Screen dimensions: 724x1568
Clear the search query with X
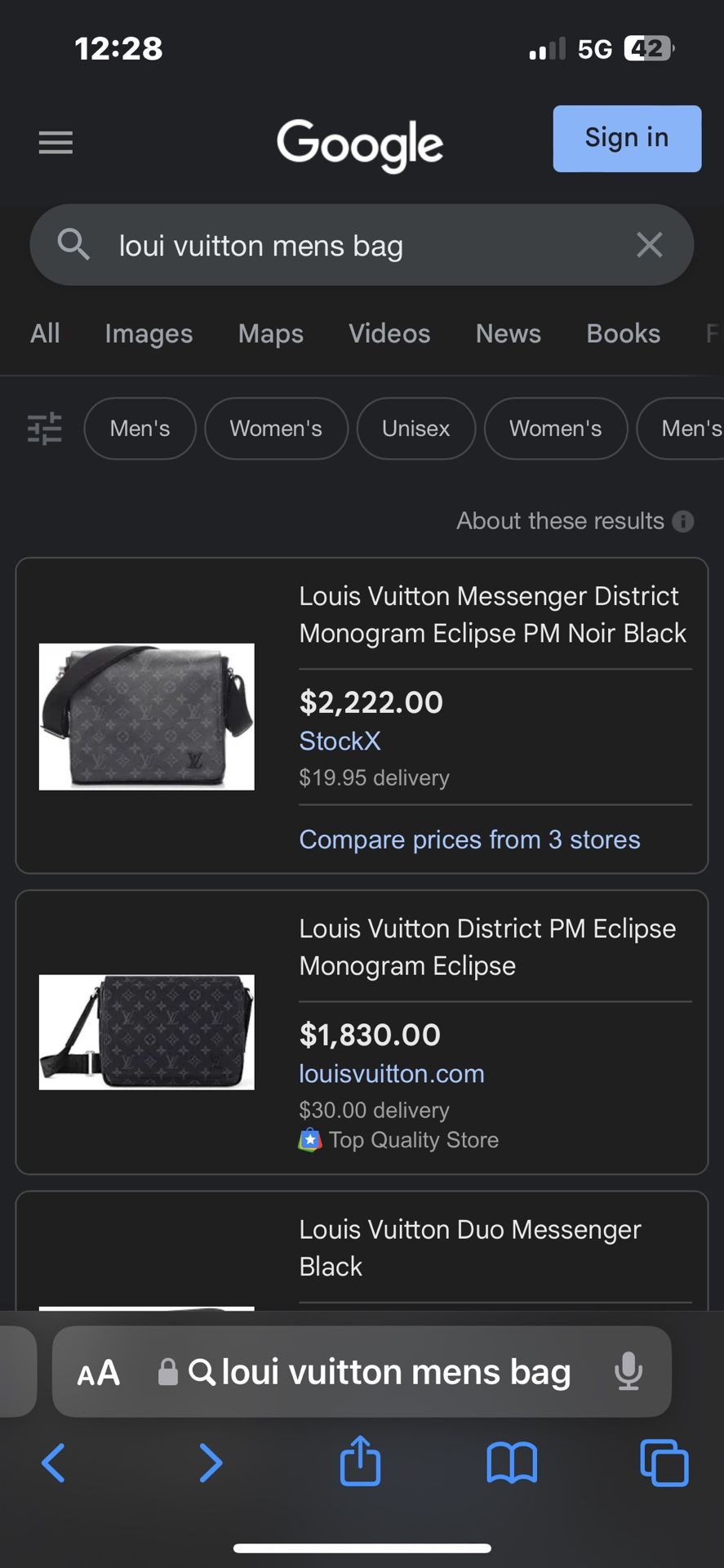click(649, 245)
